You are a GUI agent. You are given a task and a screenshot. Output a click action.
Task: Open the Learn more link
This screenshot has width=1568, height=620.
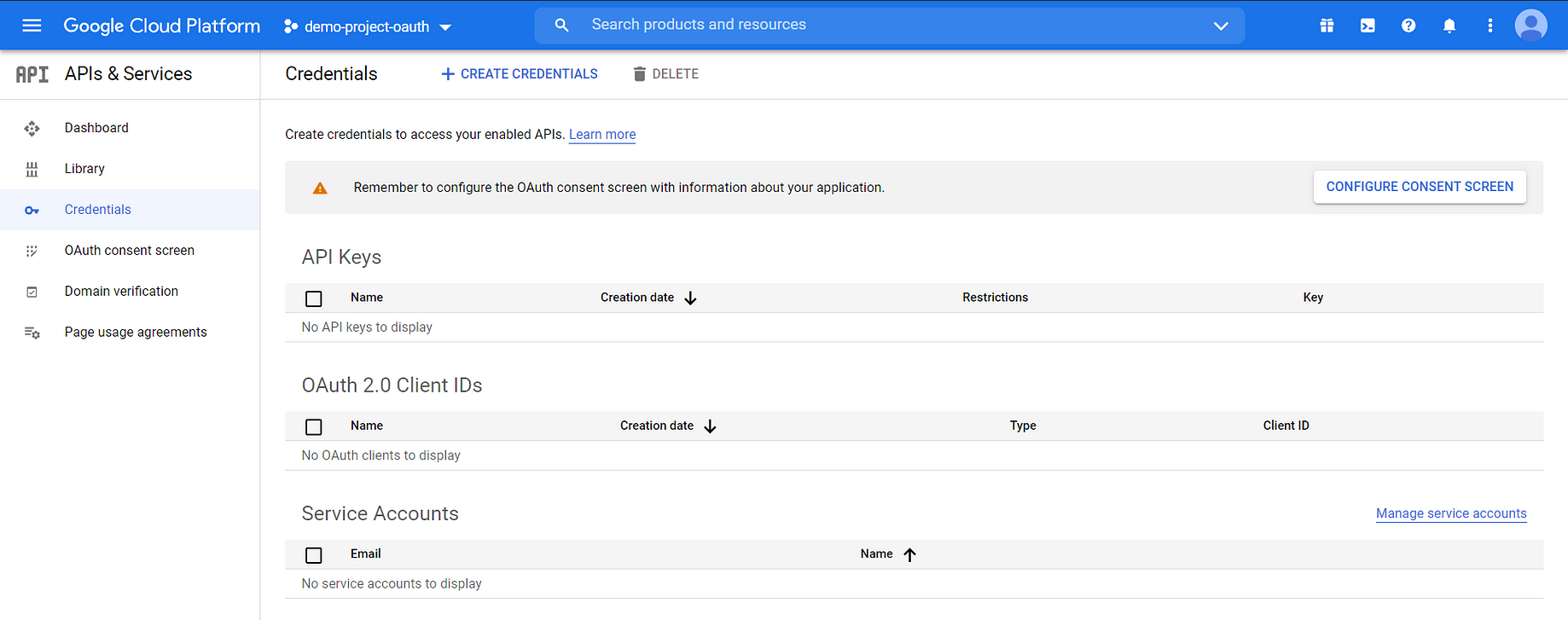coord(602,135)
